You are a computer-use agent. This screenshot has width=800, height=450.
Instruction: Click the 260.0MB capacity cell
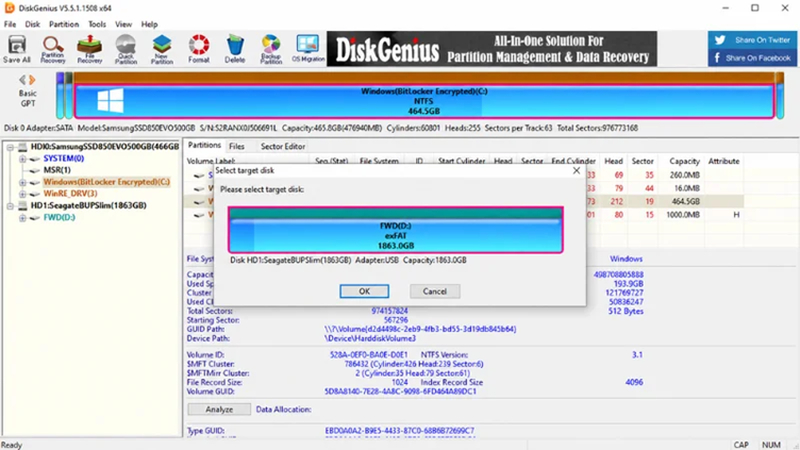[684, 175]
